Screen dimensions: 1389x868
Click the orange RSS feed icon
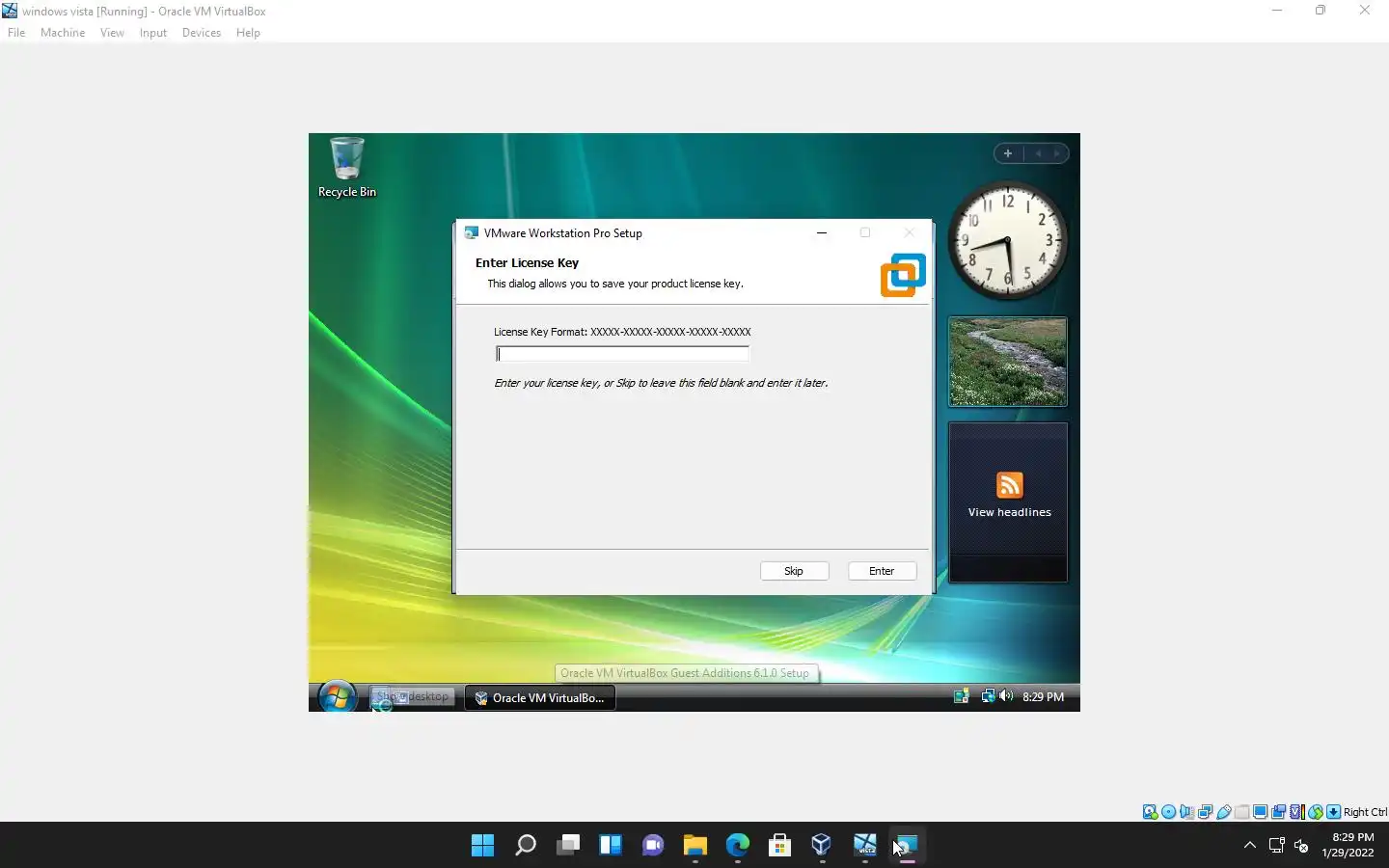[1009, 484]
